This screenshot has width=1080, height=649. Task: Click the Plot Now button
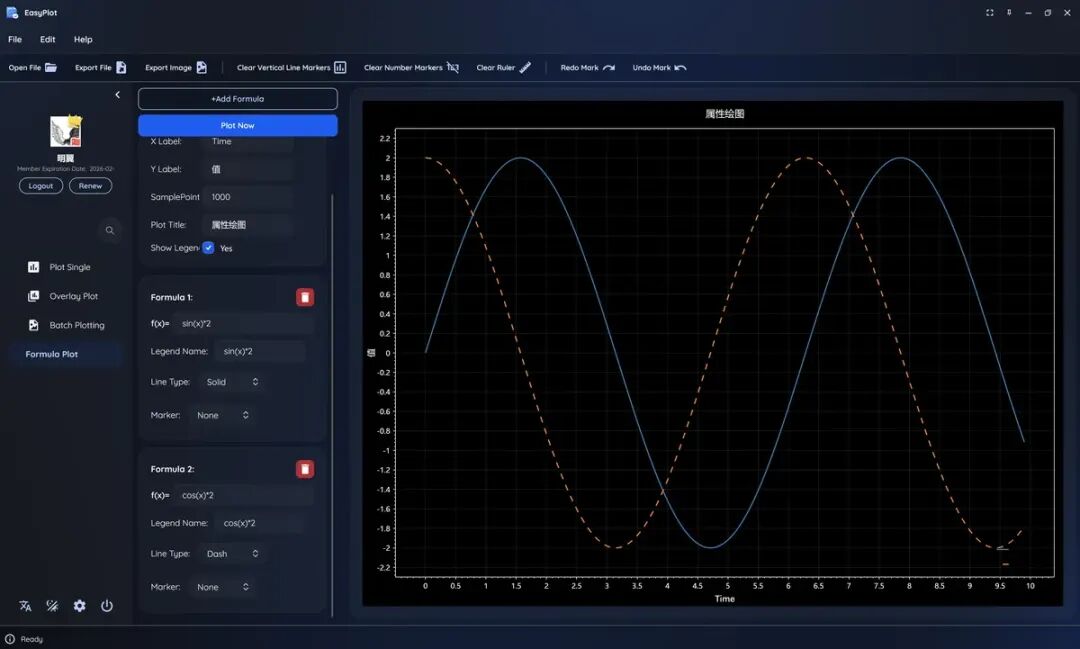[x=238, y=125]
